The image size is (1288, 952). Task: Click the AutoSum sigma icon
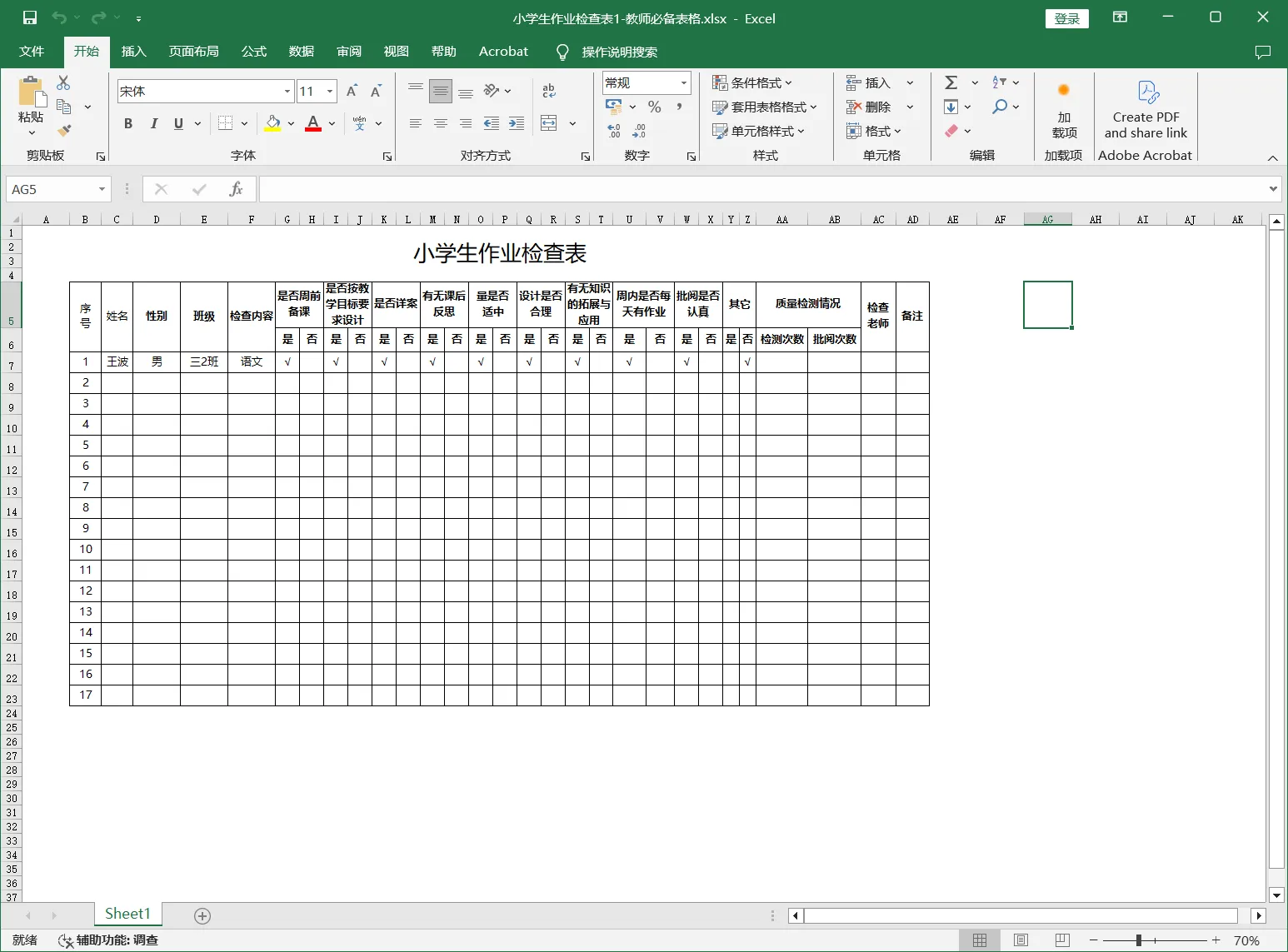[x=951, y=82]
